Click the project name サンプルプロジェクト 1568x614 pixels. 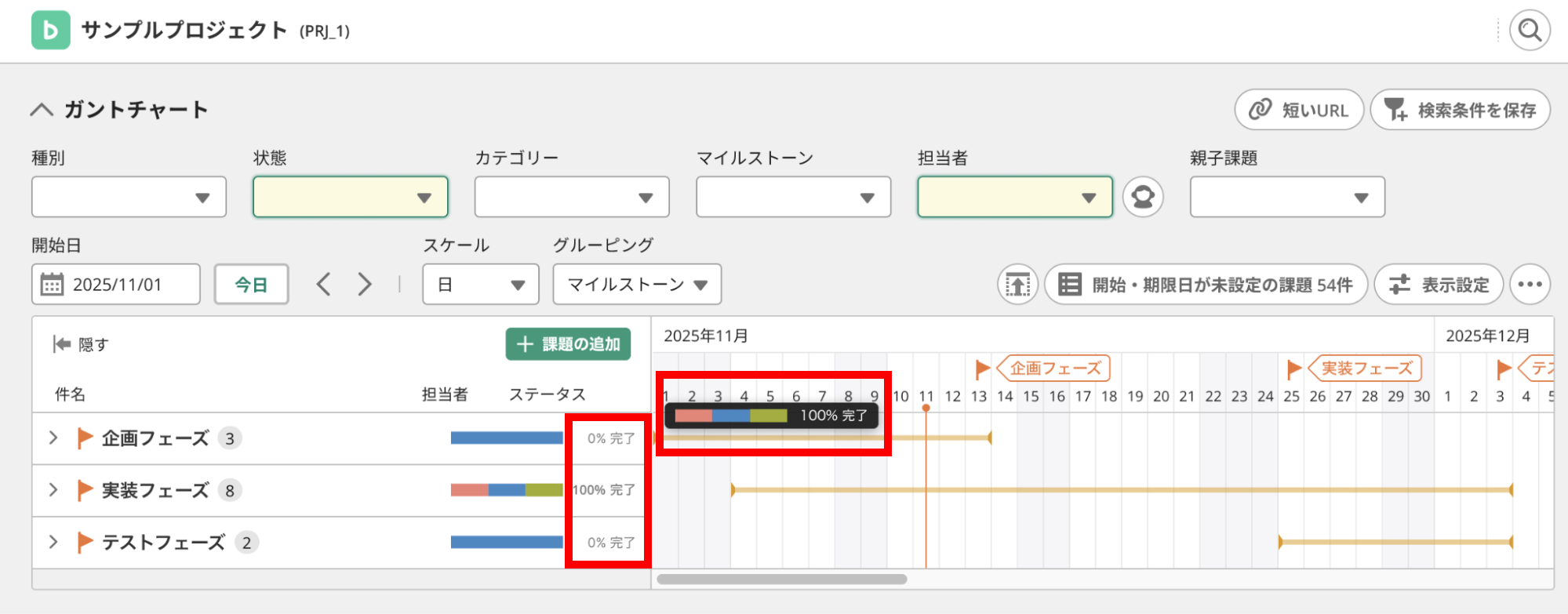[x=184, y=31]
